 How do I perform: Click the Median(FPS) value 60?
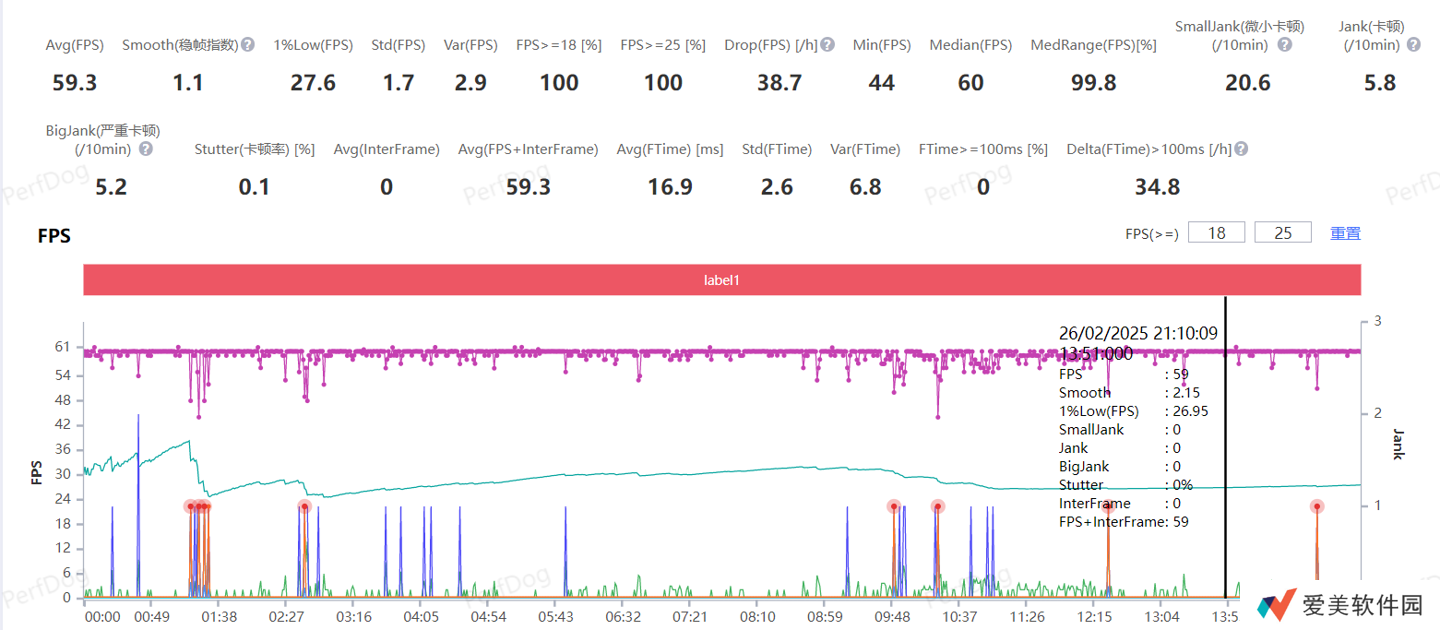coord(970,83)
